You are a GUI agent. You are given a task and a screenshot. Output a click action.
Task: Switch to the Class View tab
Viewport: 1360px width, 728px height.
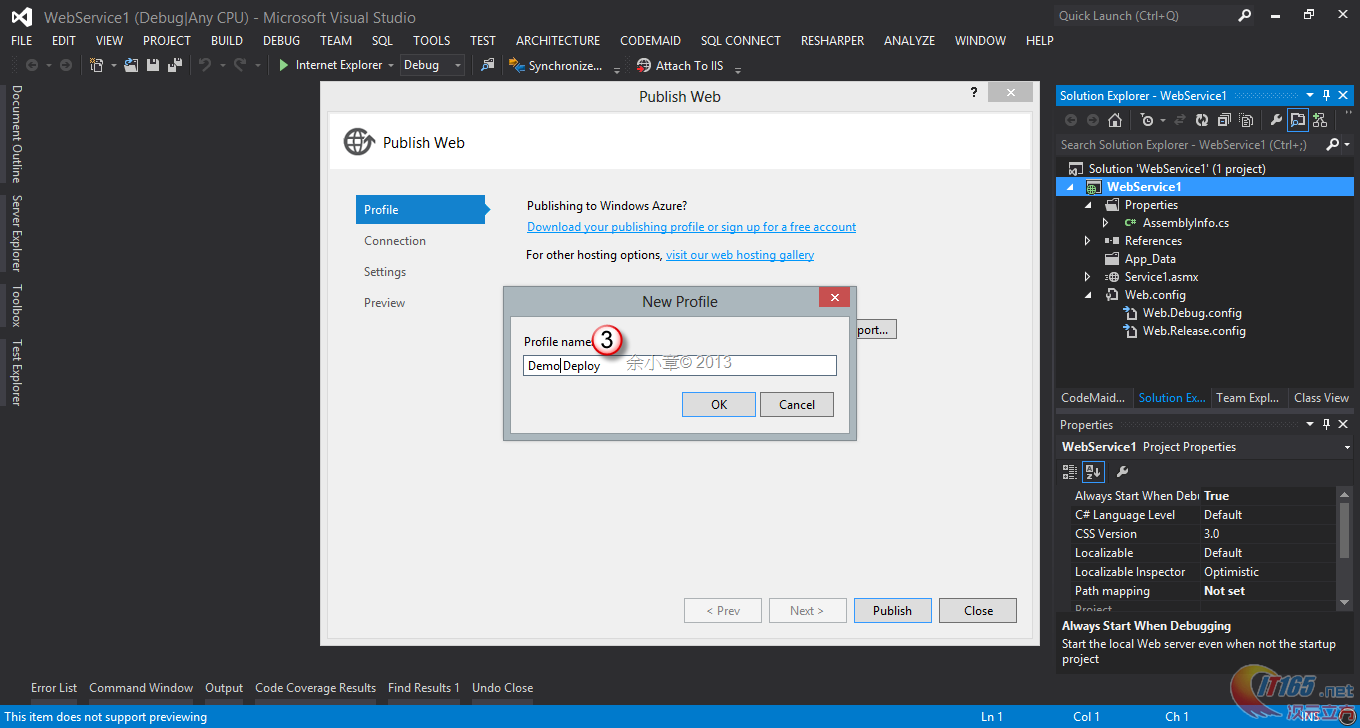1321,398
